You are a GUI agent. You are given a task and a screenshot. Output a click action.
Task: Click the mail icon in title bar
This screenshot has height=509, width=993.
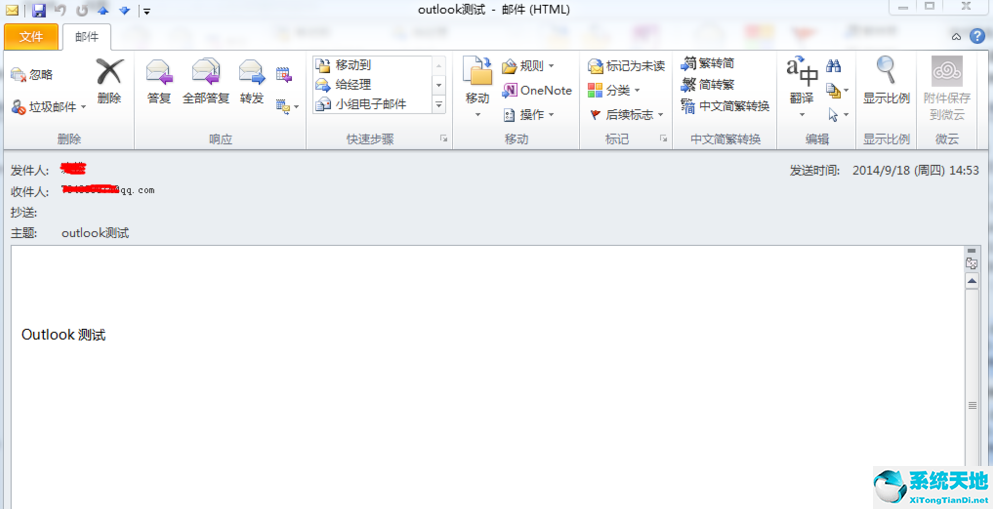pyautogui.click(x=11, y=10)
